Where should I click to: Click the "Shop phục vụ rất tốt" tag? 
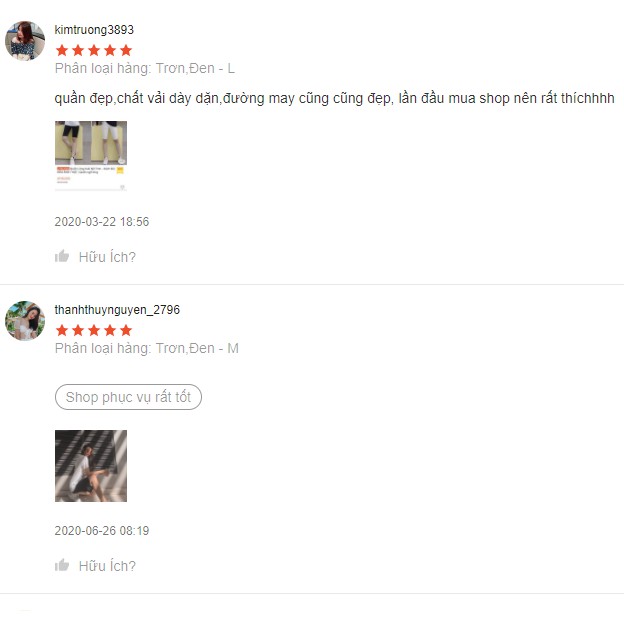pyautogui.click(x=128, y=397)
